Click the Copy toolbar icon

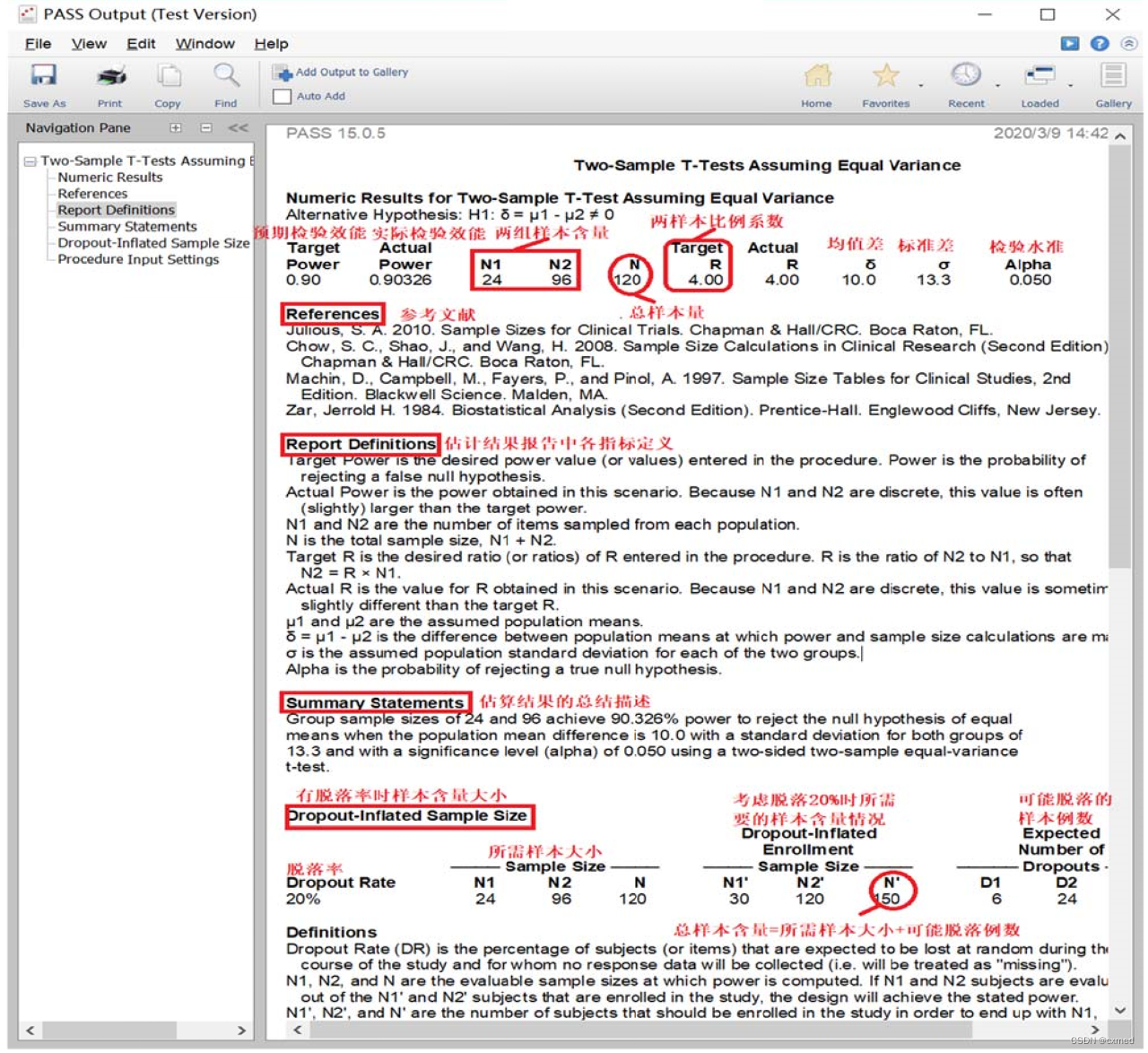point(169,76)
